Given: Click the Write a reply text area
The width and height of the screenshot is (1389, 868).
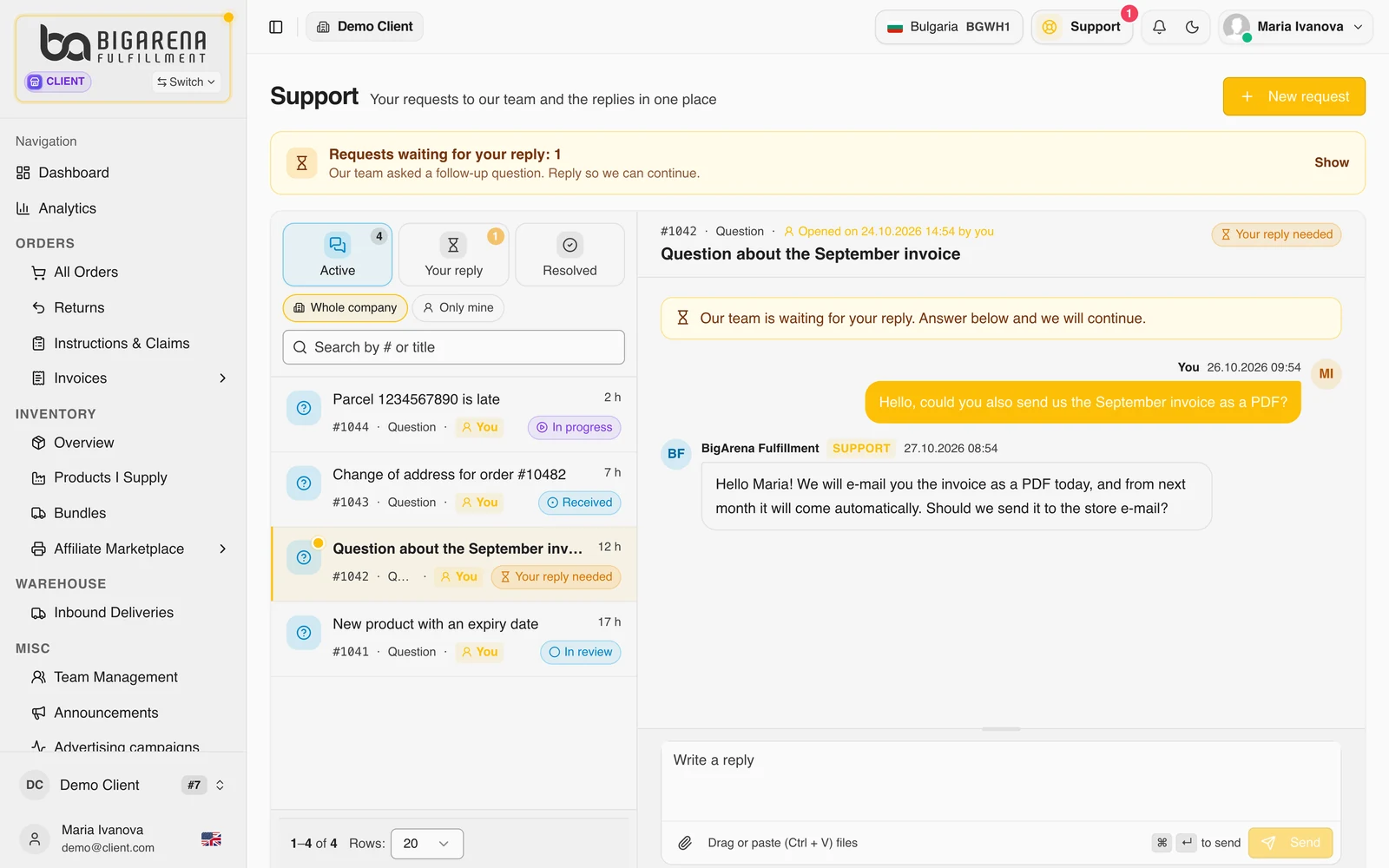Looking at the screenshot, I should (x=1001, y=781).
